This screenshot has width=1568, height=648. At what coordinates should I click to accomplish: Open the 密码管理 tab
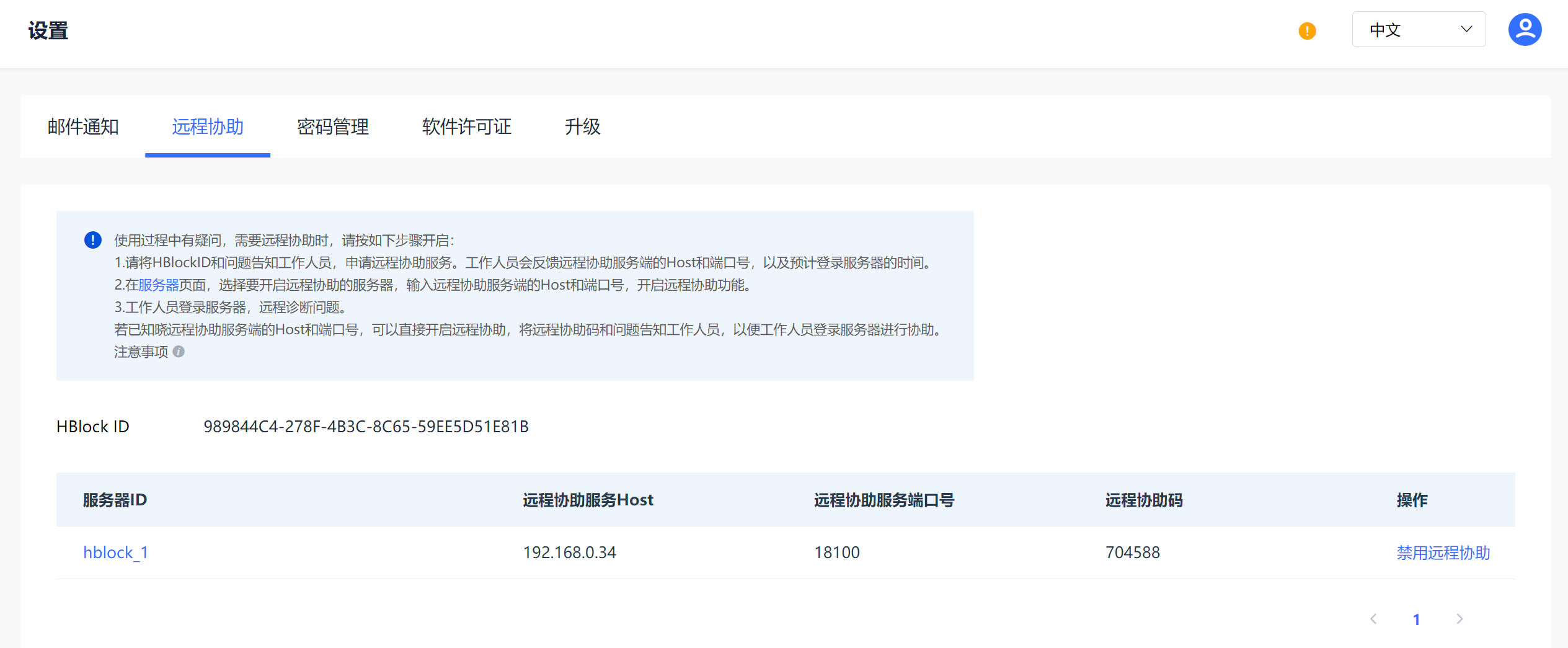coord(333,126)
